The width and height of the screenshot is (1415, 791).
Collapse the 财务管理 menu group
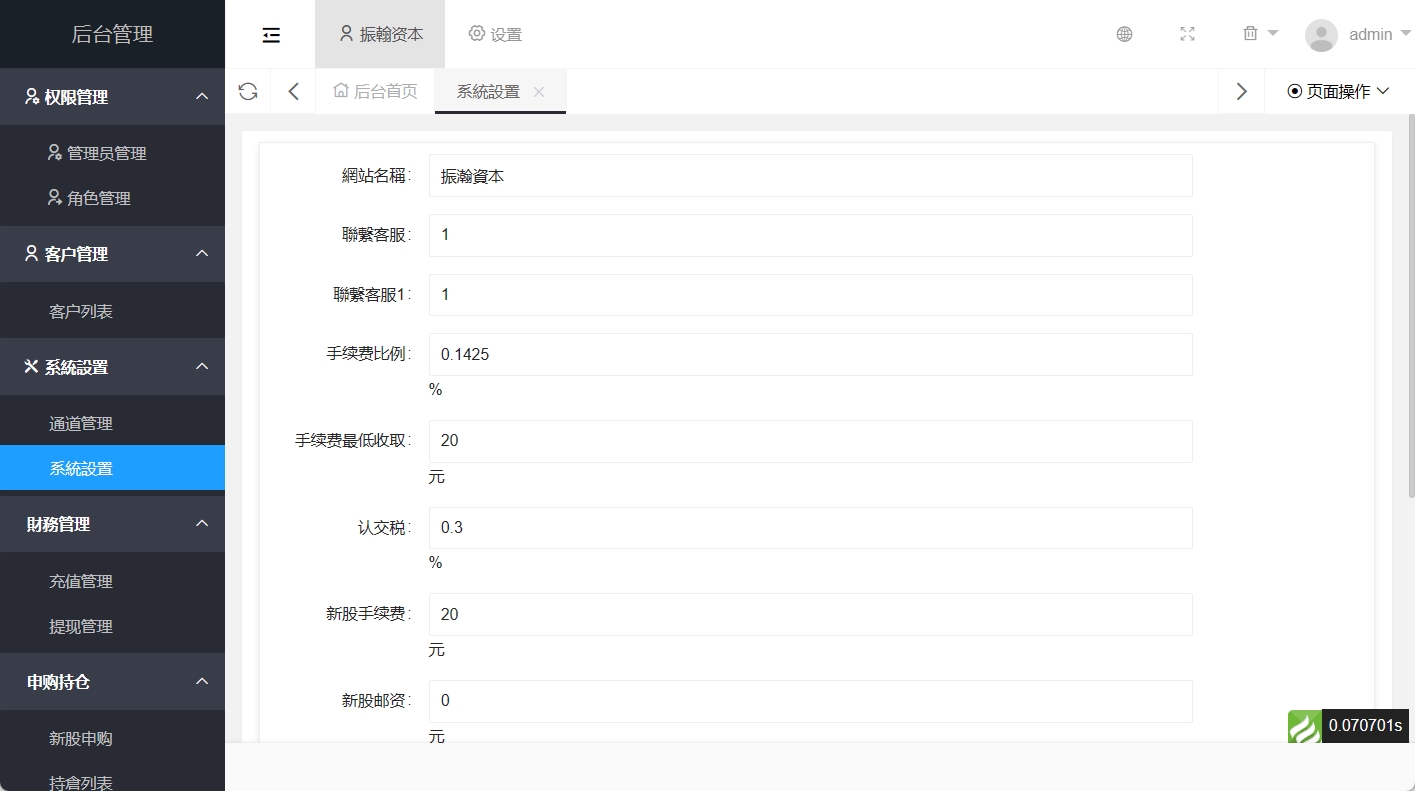[112, 524]
